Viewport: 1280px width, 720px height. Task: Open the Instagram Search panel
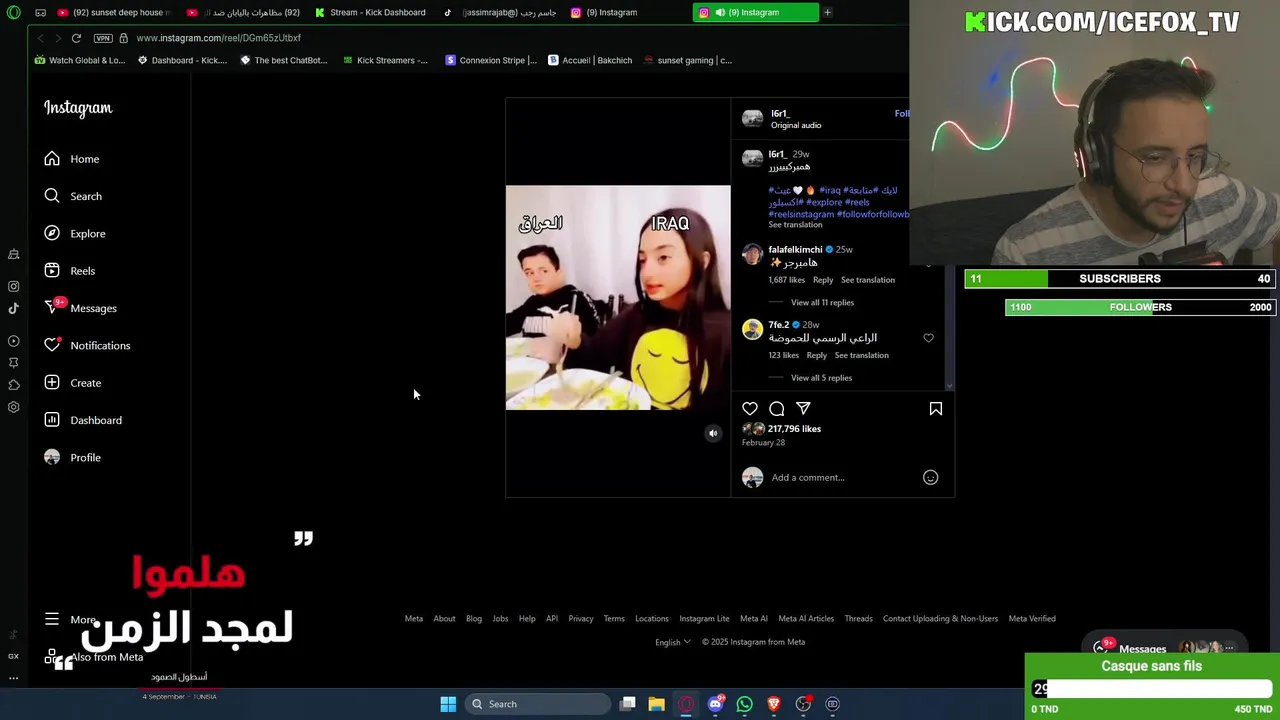point(73,196)
